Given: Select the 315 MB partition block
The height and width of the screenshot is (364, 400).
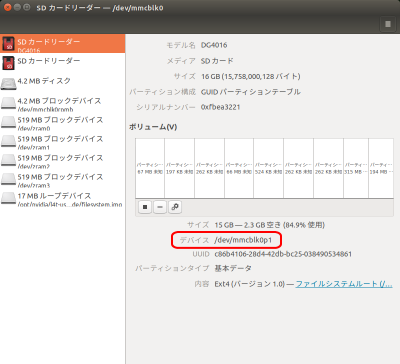Looking at the screenshot, I should point(356,168).
